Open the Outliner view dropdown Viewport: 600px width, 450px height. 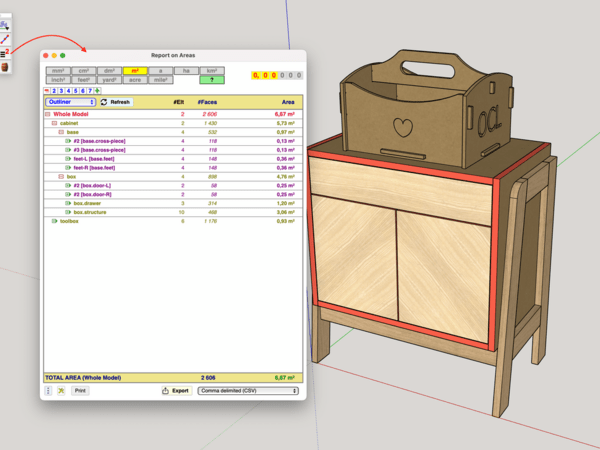(x=70, y=102)
